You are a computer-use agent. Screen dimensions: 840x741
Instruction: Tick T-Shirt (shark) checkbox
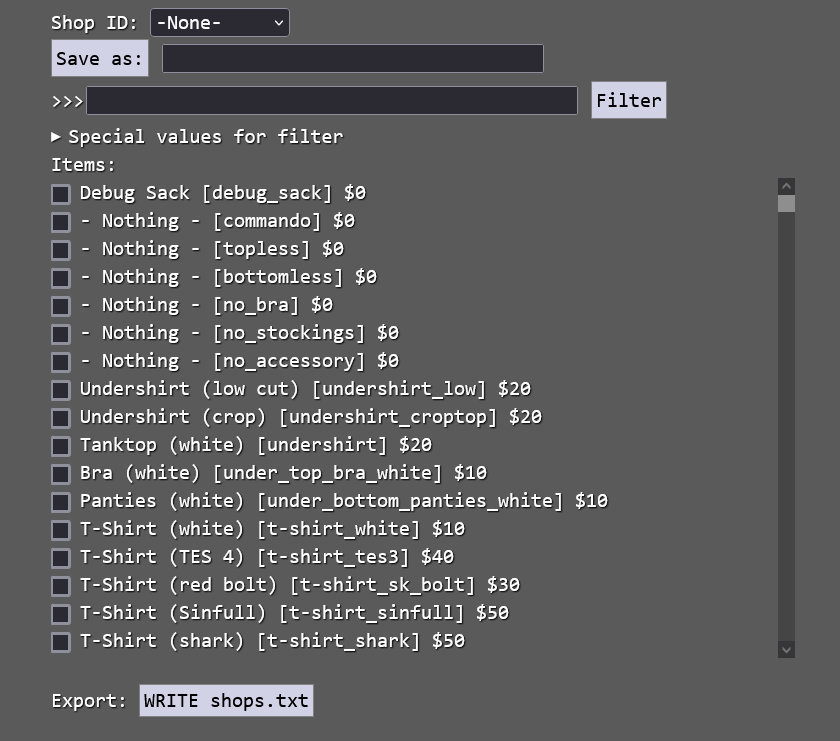click(61, 642)
